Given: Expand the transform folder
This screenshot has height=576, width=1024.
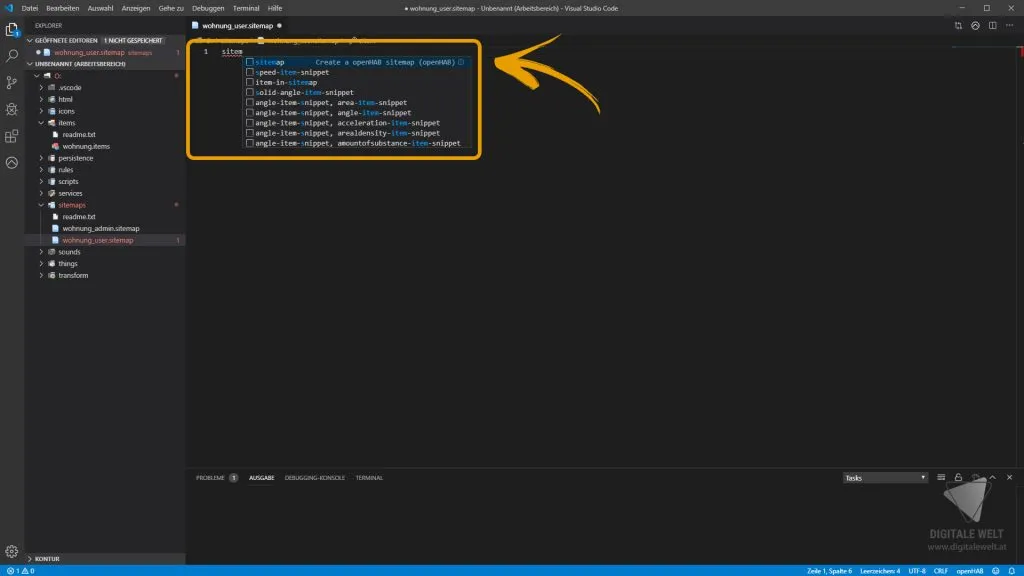Looking at the screenshot, I should tap(104, 276).
